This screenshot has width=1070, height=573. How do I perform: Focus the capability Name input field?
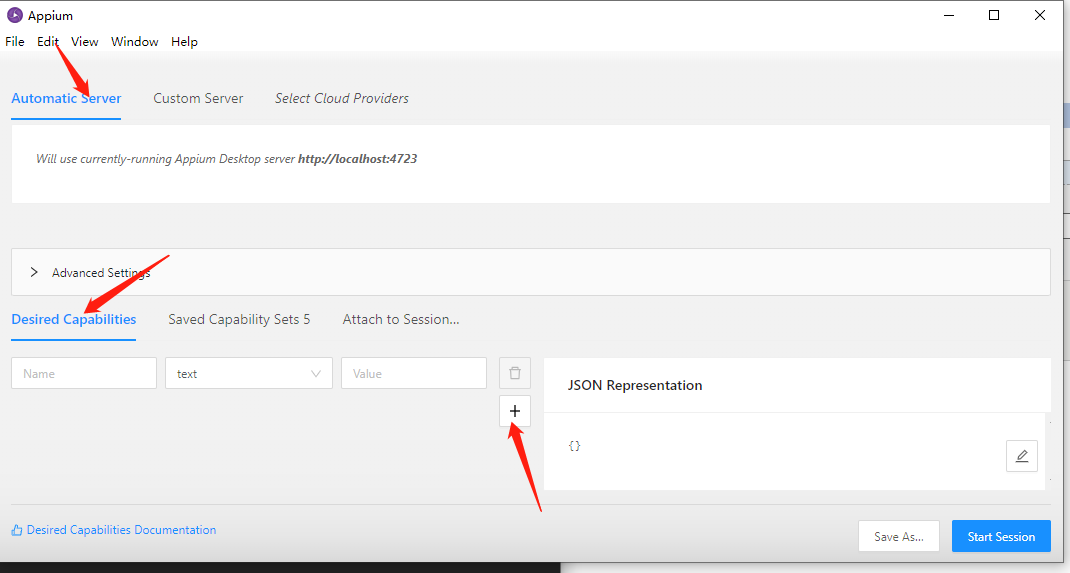84,373
